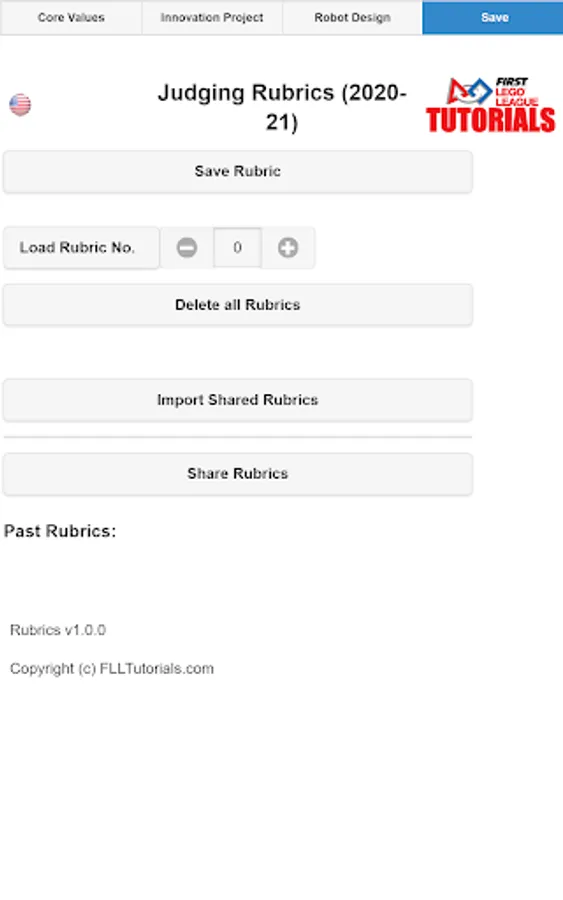Screen dimensions: 563x900
Task: Click the Load Rubric No. button
Action: pyautogui.click(x=81, y=247)
